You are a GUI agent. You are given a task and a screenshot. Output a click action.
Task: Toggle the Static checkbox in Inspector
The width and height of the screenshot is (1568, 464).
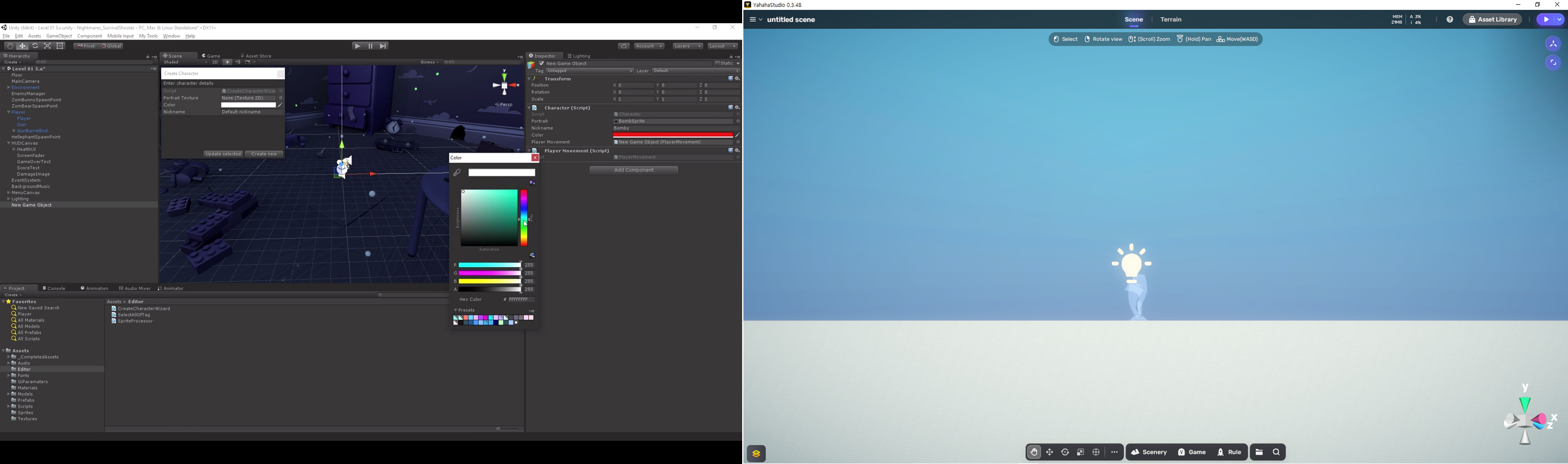(x=718, y=64)
